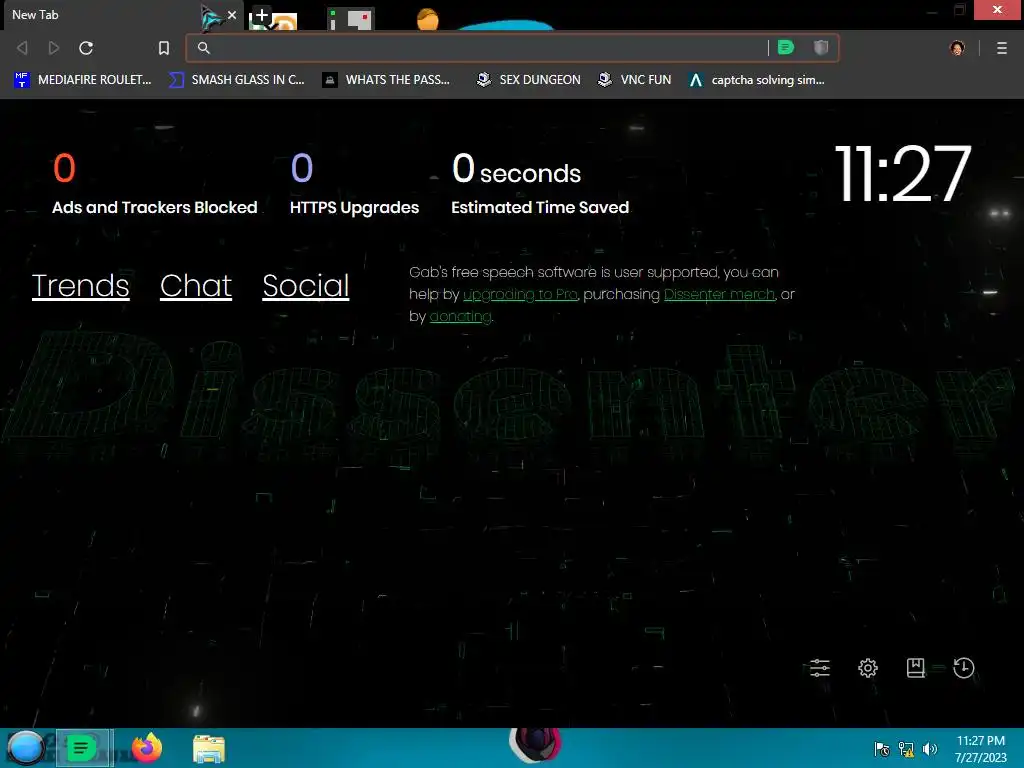Follow the donating link

coord(460,317)
